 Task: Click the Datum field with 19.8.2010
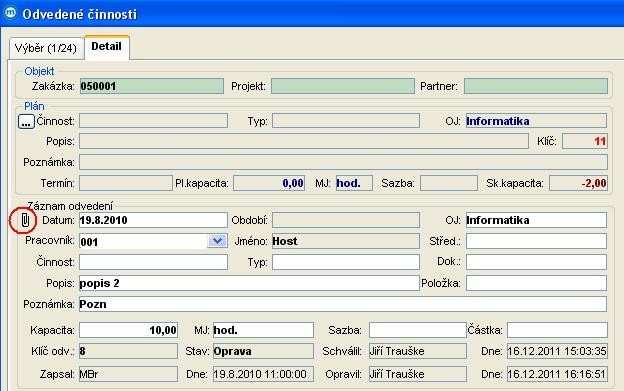pos(153,220)
